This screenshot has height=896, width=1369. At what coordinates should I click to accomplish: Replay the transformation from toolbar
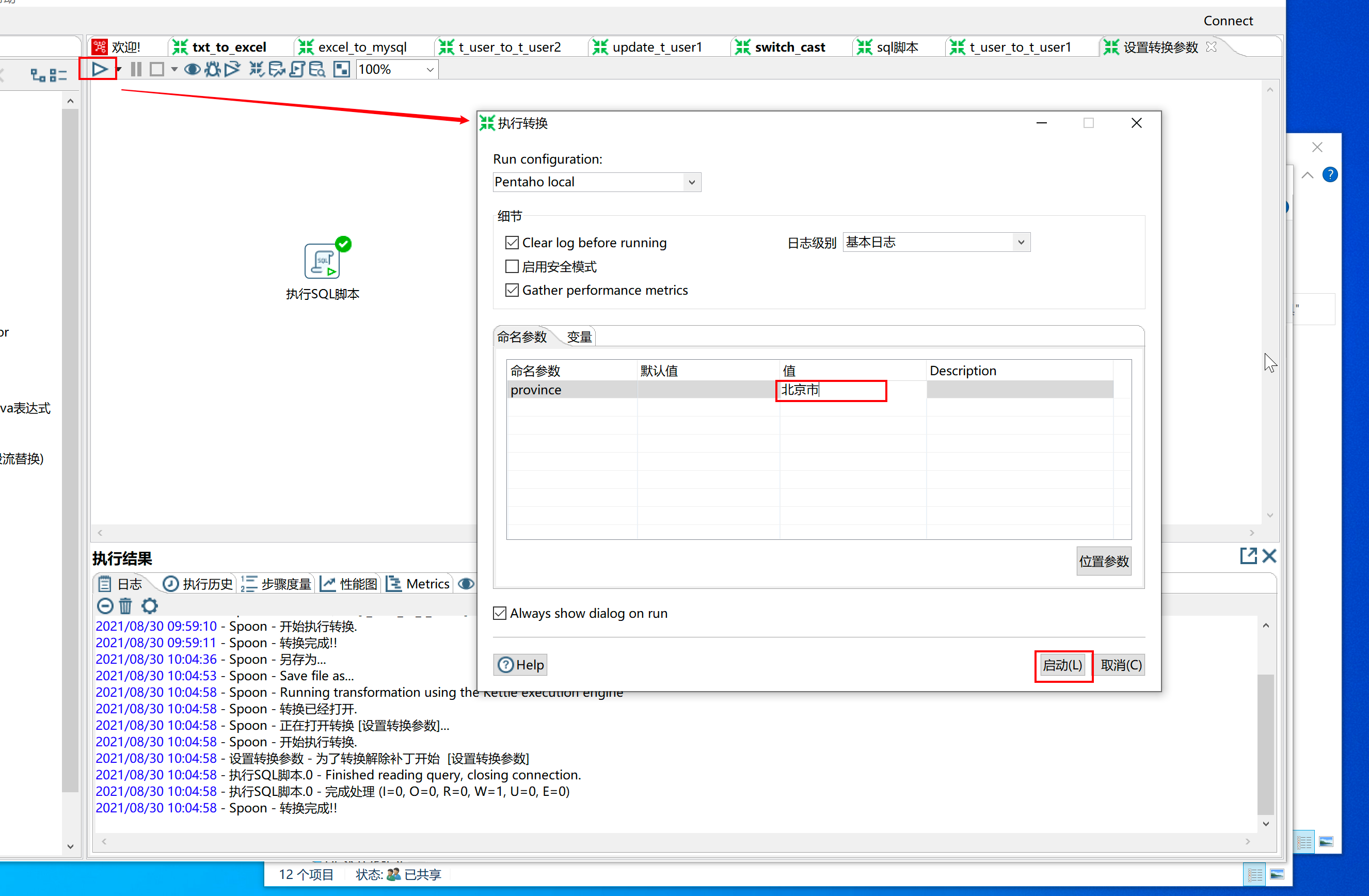click(232, 70)
